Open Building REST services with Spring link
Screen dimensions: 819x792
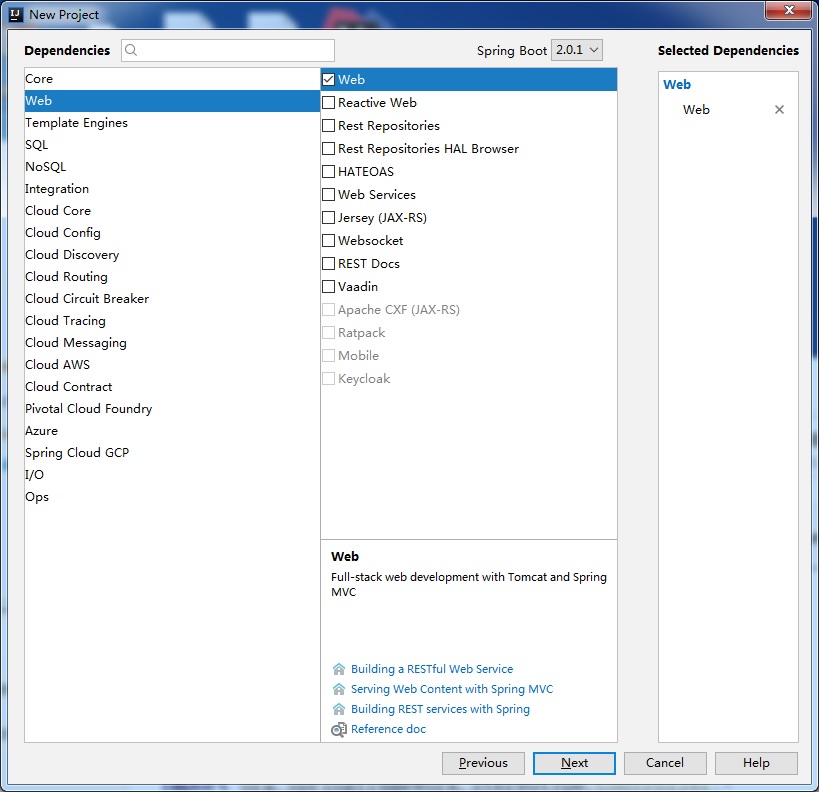coord(440,709)
